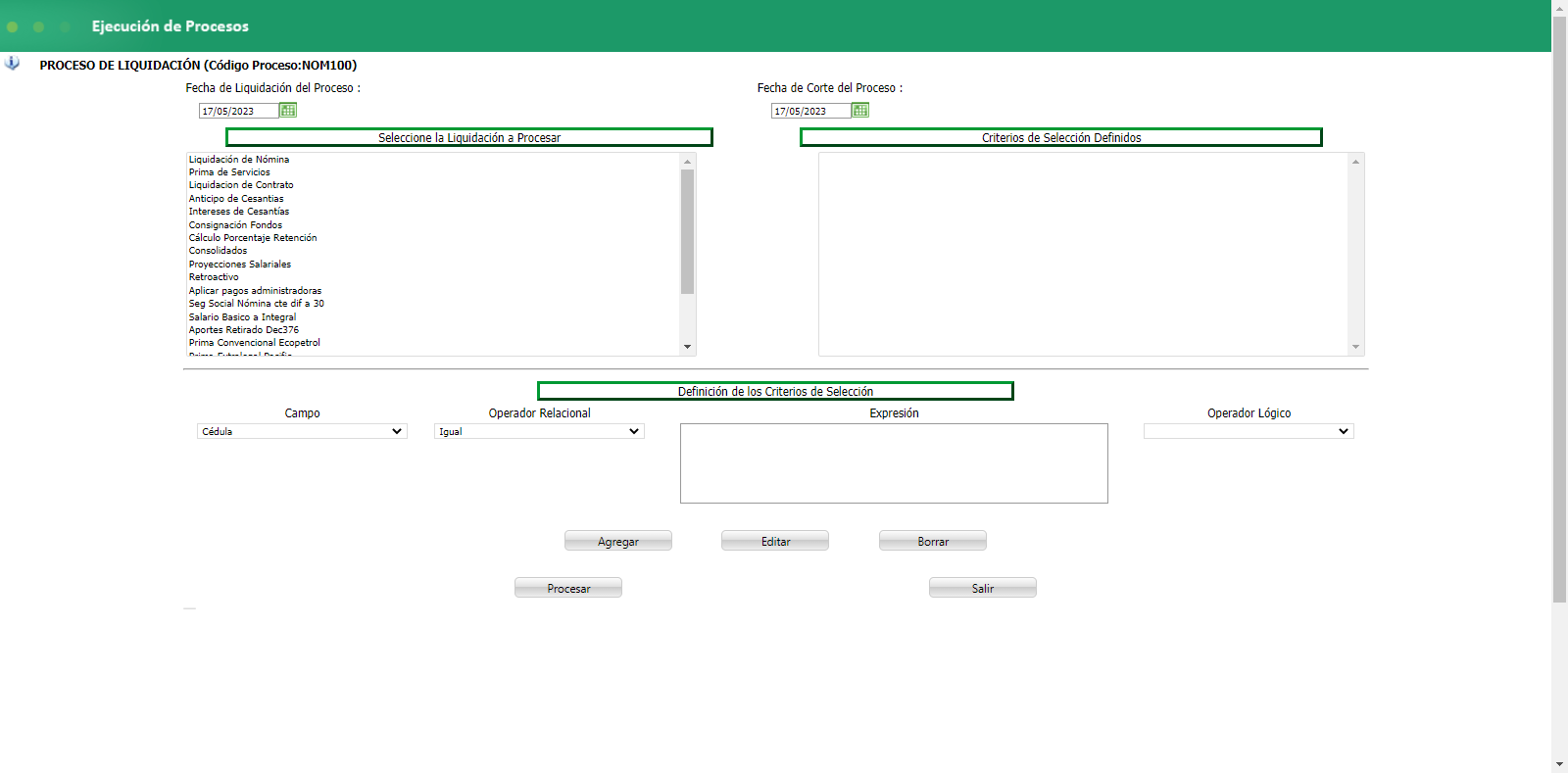Screen dimensions: 1568x773
Task: Select Prima Convencional Ecopetrol in list
Action: [x=432, y=343]
